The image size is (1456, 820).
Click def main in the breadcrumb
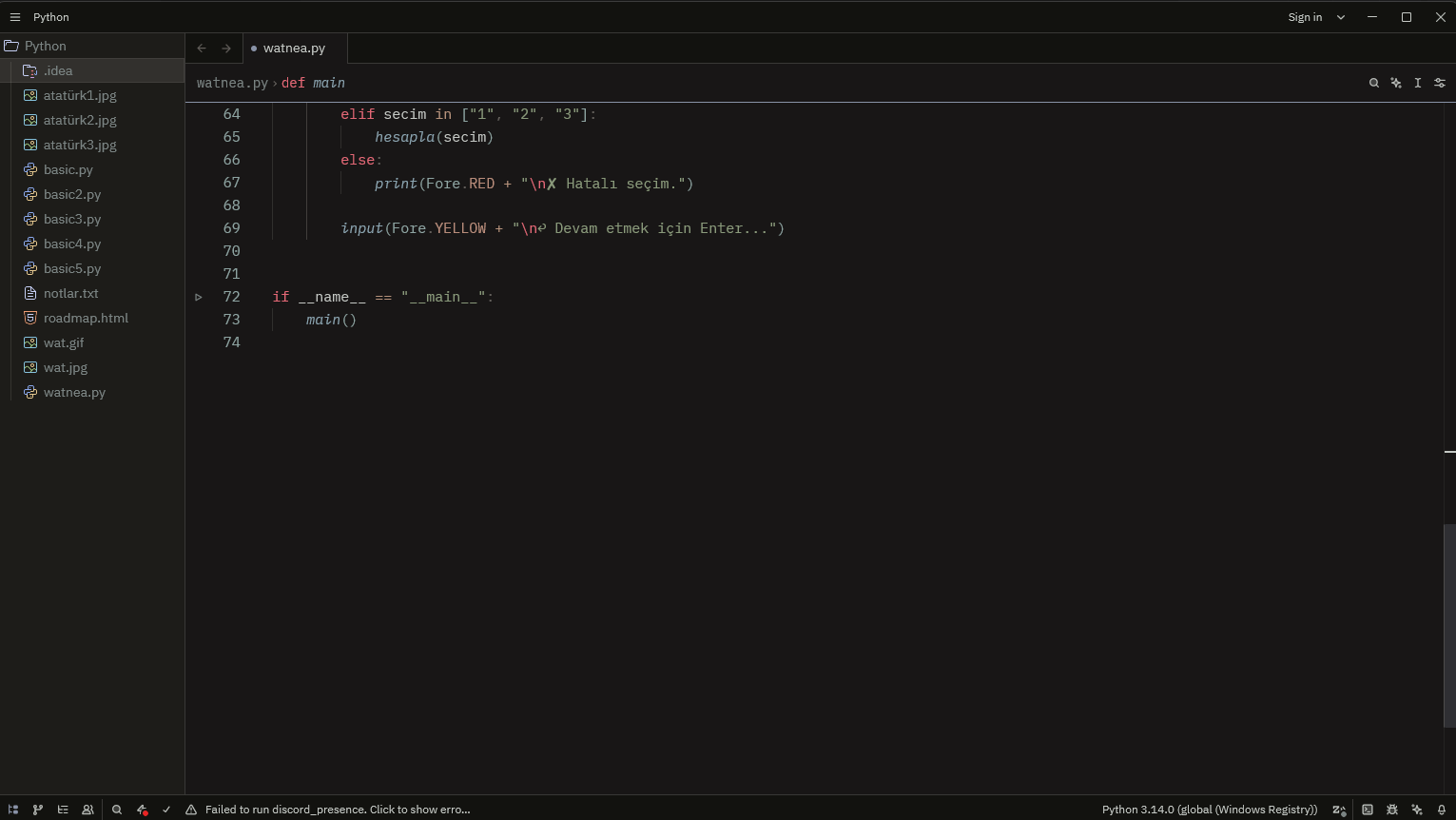coord(313,83)
